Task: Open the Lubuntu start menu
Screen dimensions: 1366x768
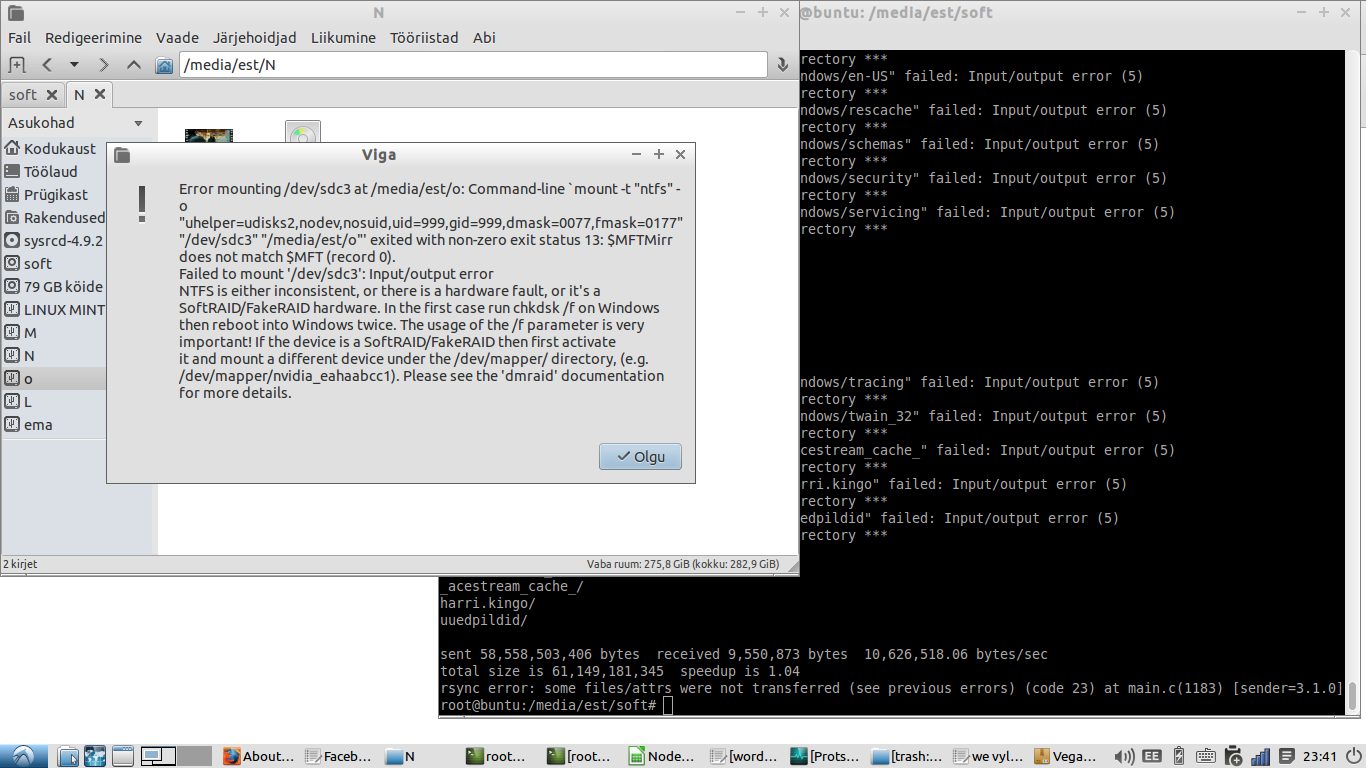Action: (22, 756)
